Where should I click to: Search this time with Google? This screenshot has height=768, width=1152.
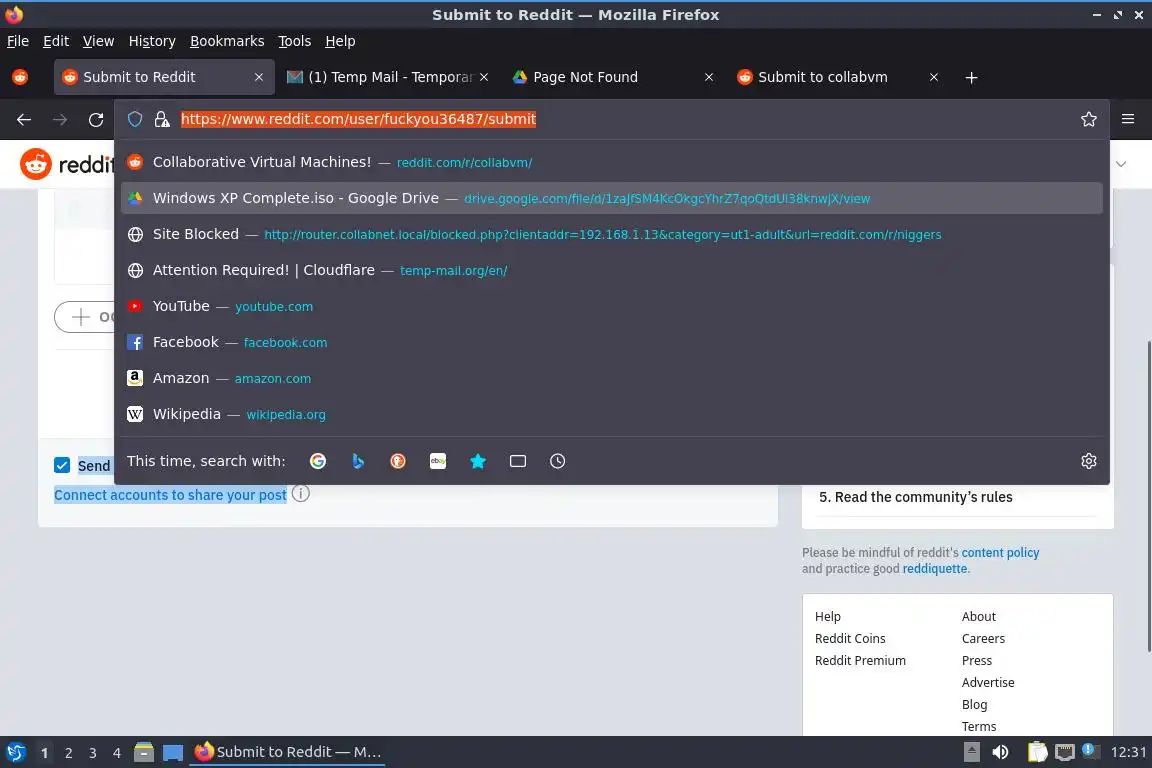318,461
